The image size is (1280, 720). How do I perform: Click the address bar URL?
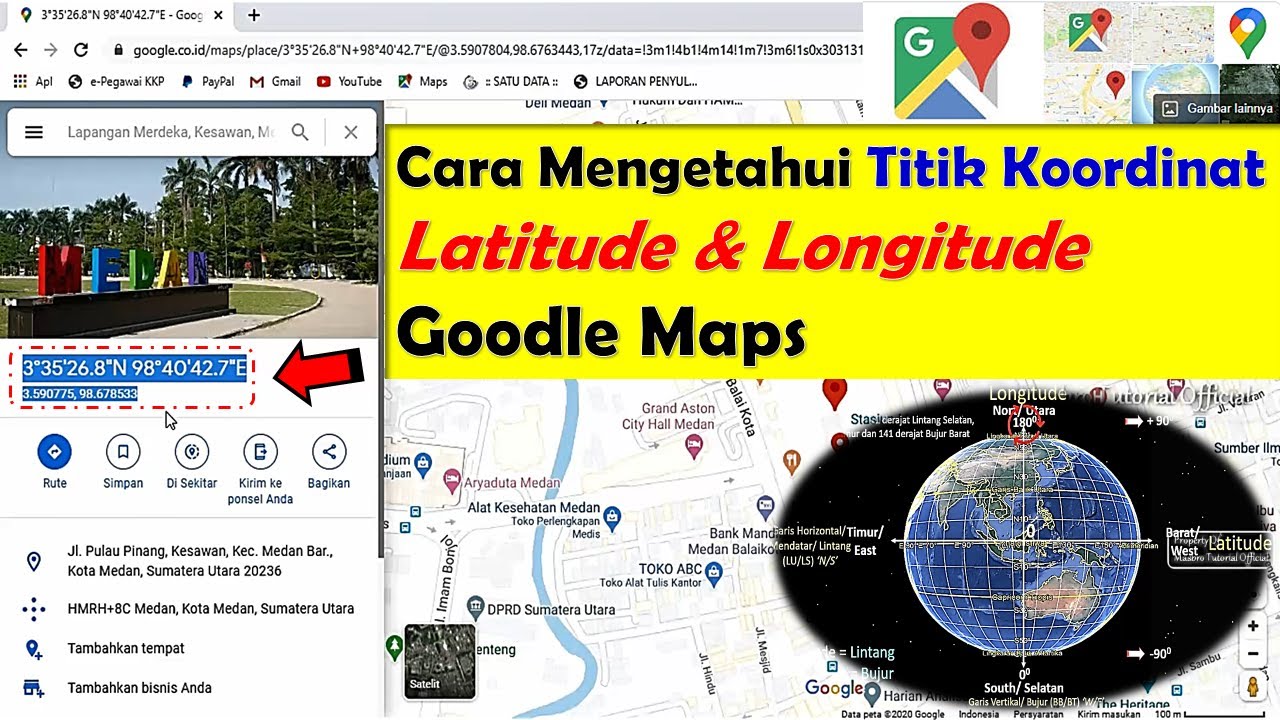pyautogui.click(x=497, y=49)
